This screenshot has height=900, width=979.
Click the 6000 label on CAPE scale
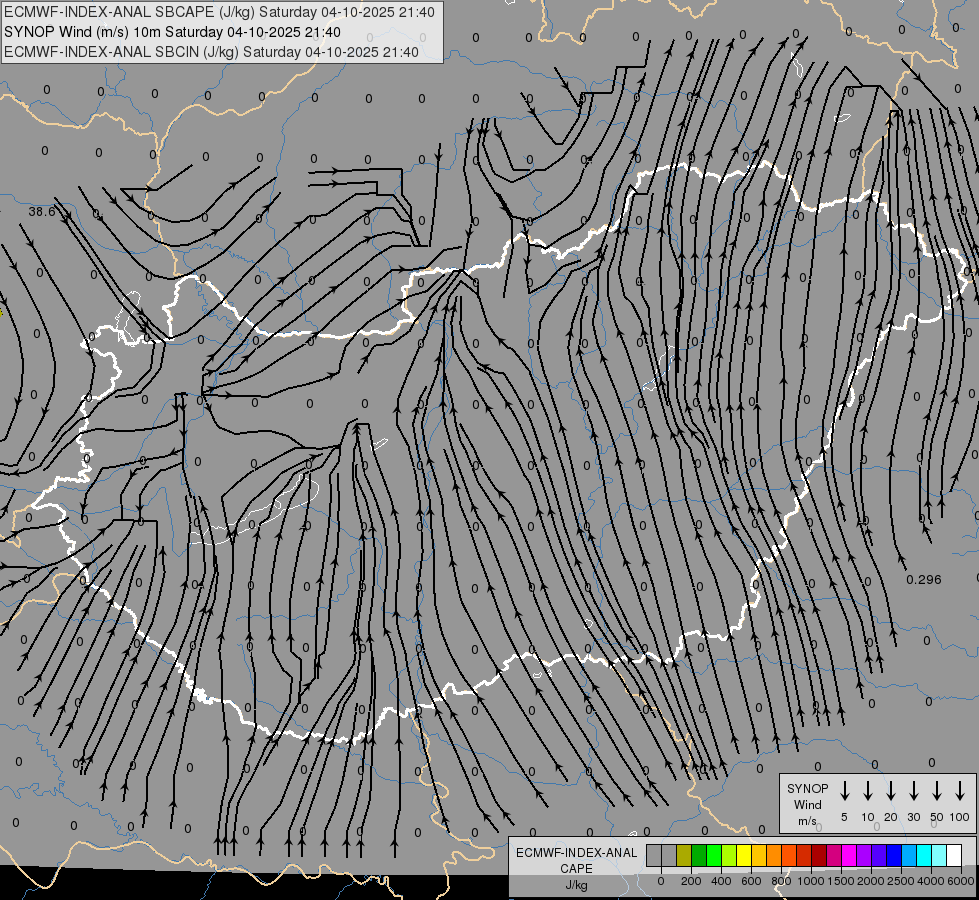[961, 881]
